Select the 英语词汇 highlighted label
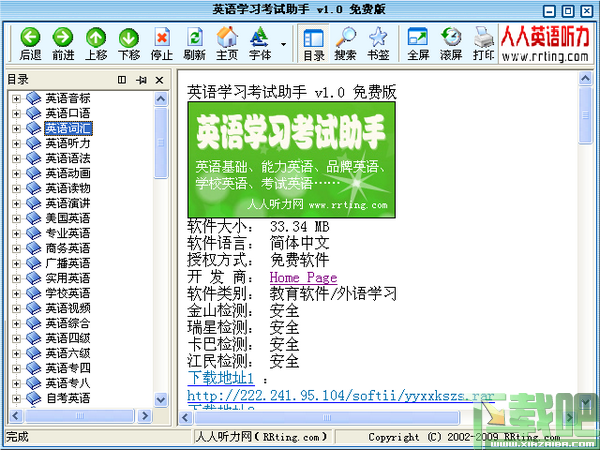600x450 pixels. [x=68, y=129]
